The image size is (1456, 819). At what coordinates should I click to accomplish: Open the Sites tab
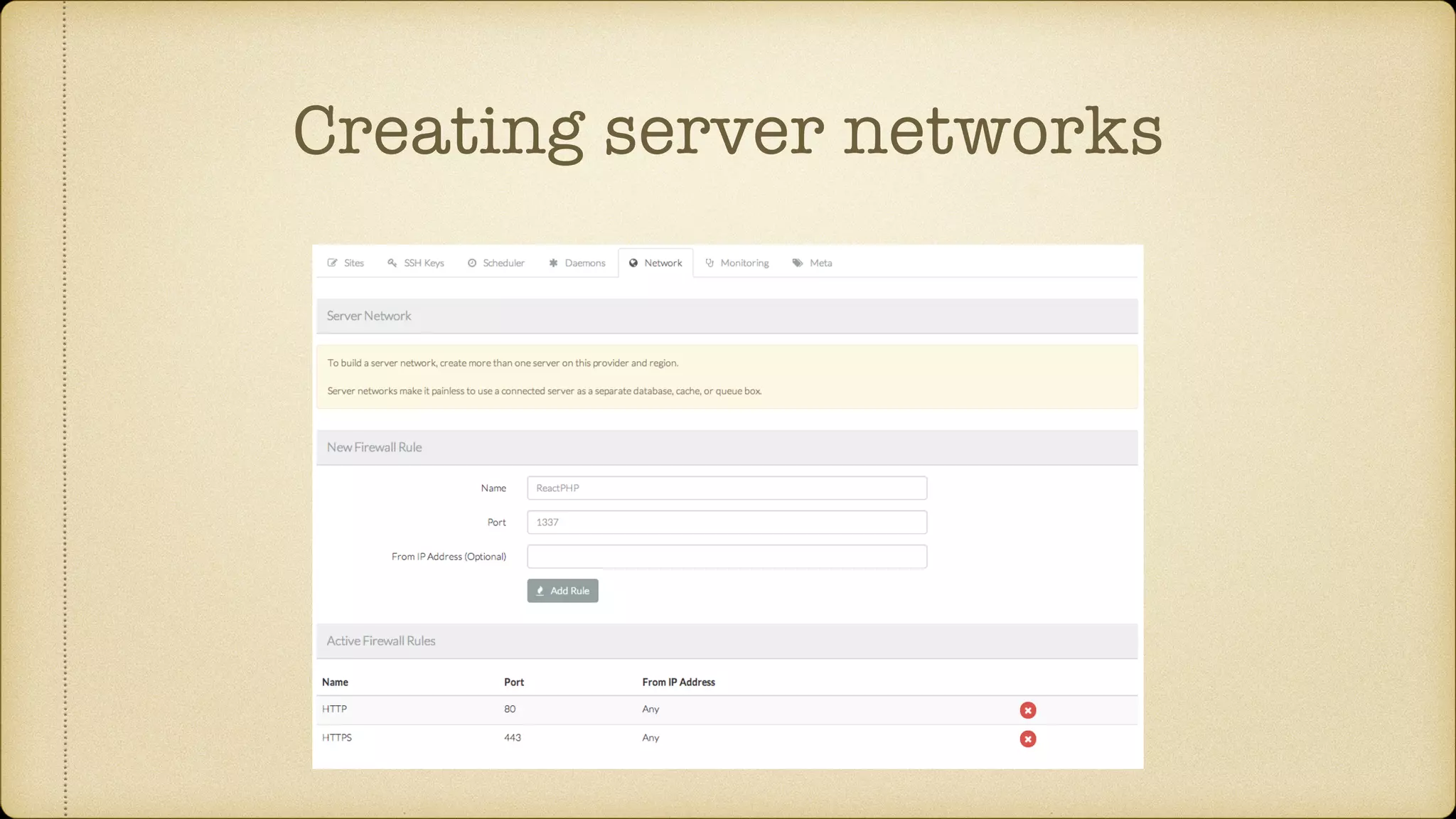pyautogui.click(x=346, y=263)
